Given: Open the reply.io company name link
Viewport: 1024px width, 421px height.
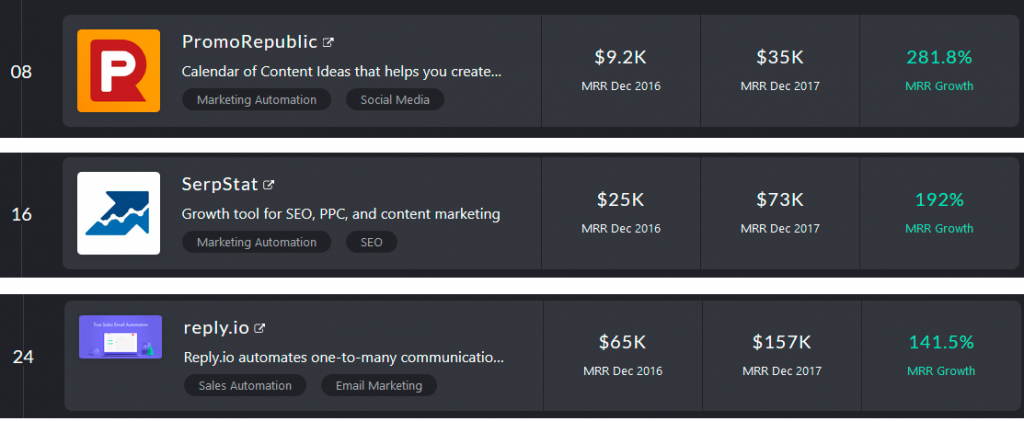Looking at the screenshot, I should coord(216,328).
